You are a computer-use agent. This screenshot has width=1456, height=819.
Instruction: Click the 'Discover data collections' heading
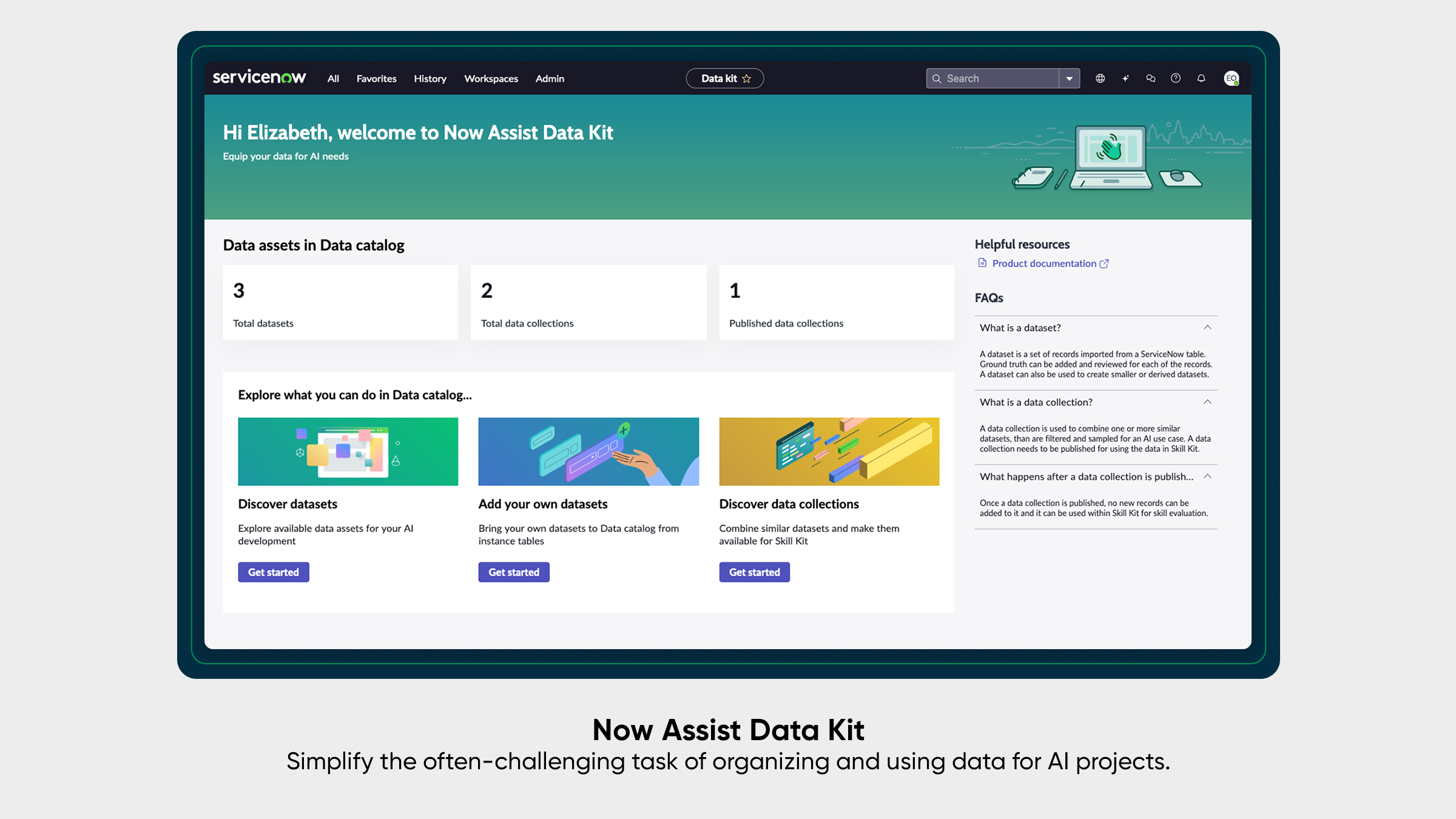pos(789,504)
